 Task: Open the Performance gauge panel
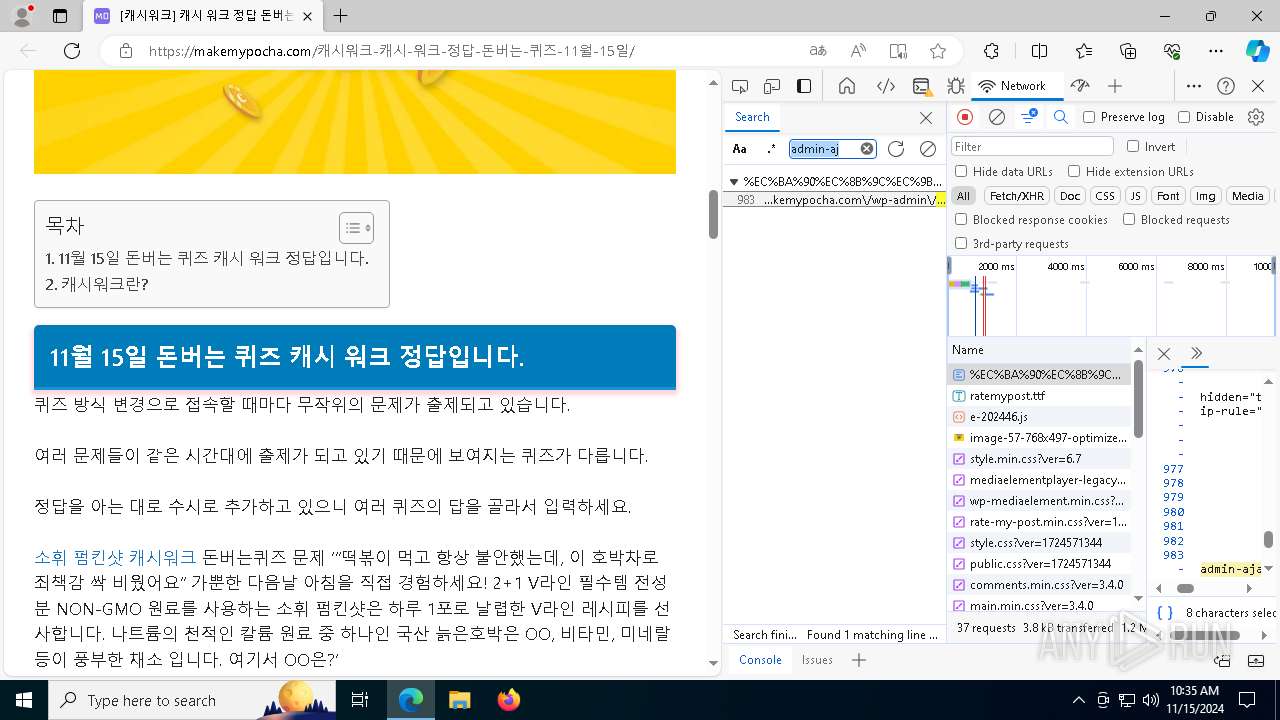[x=1079, y=86]
